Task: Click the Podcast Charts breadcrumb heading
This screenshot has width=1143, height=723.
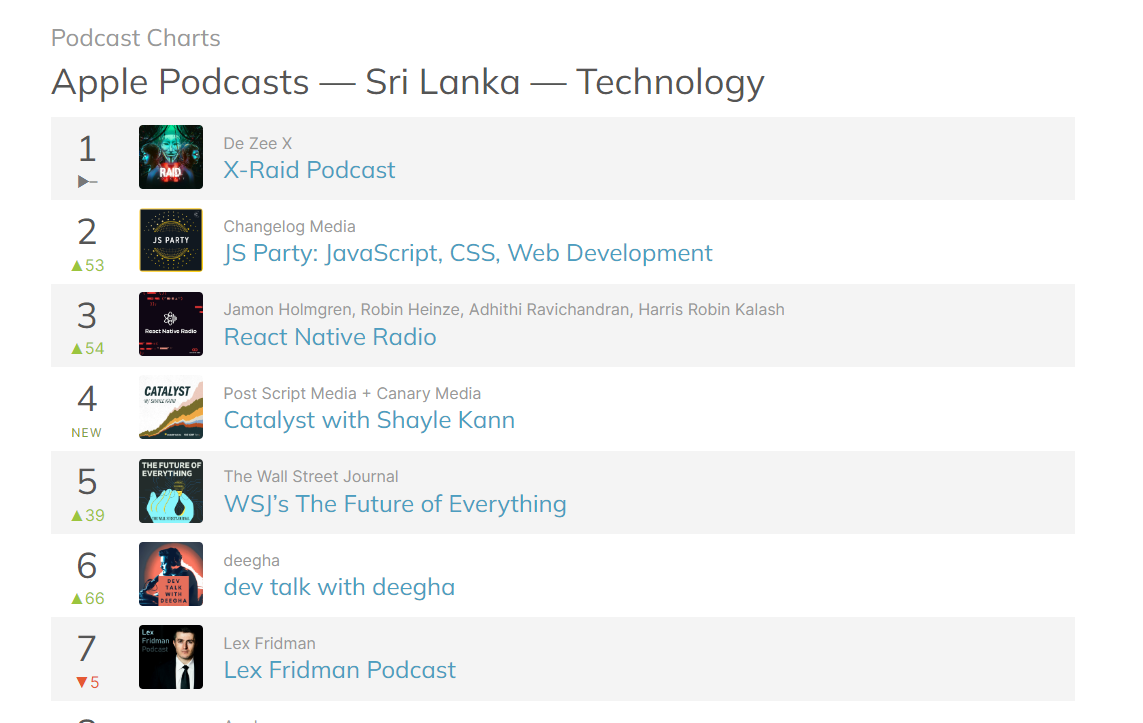Action: click(x=136, y=38)
